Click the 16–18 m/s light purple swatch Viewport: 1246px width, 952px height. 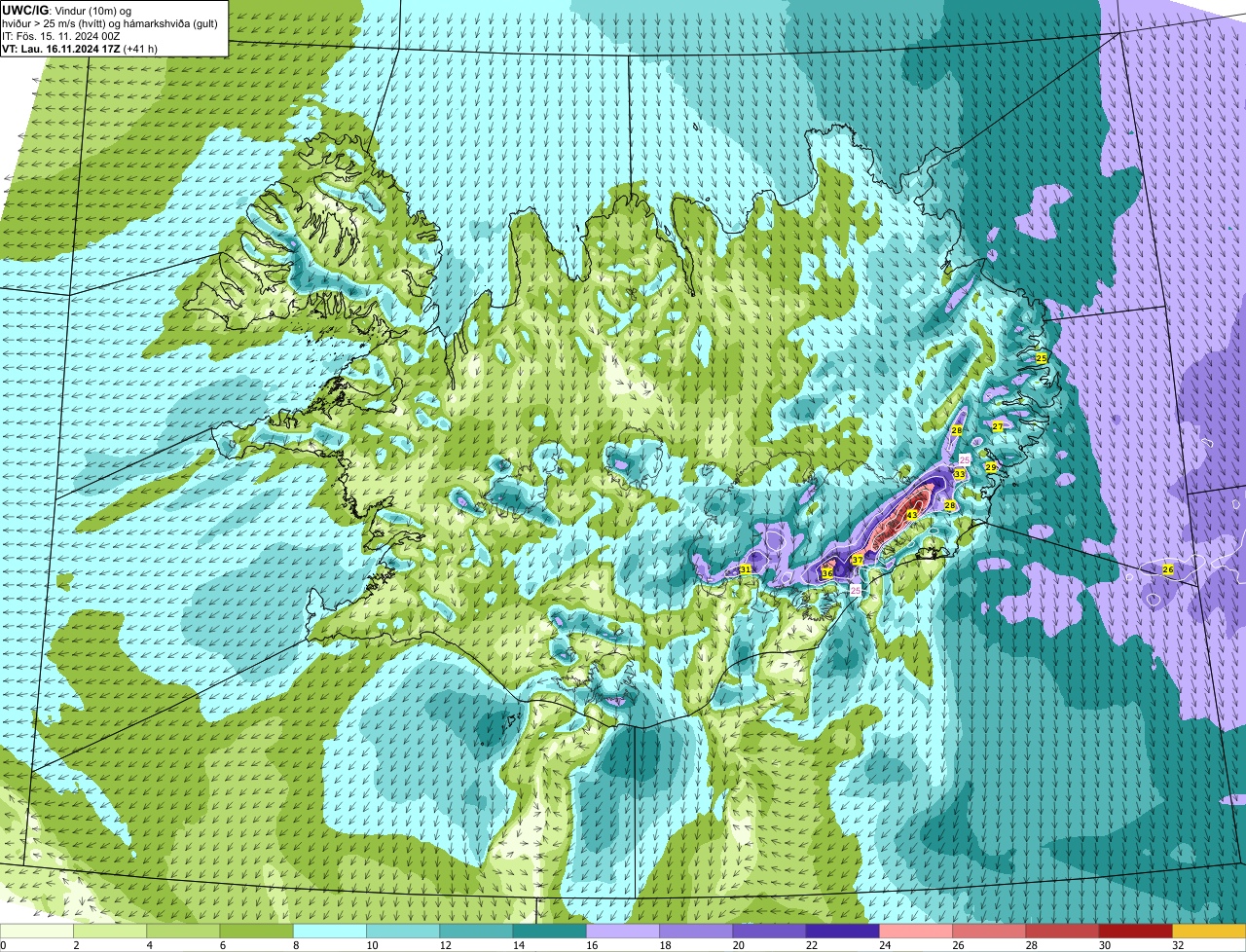tap(623, 931)
